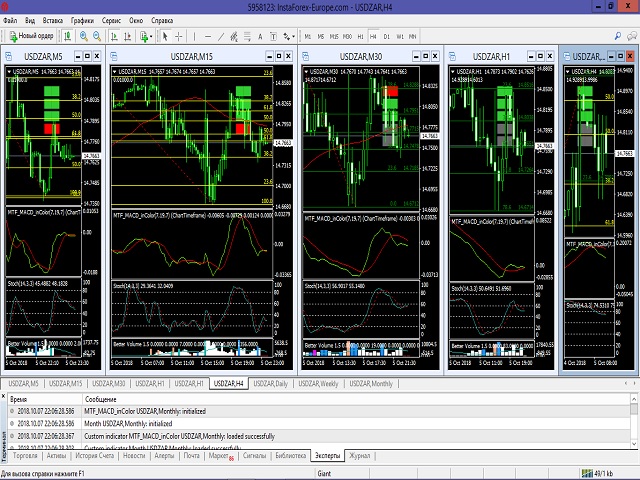Switch timeframe to M15 in toolbar

[334, 36]
